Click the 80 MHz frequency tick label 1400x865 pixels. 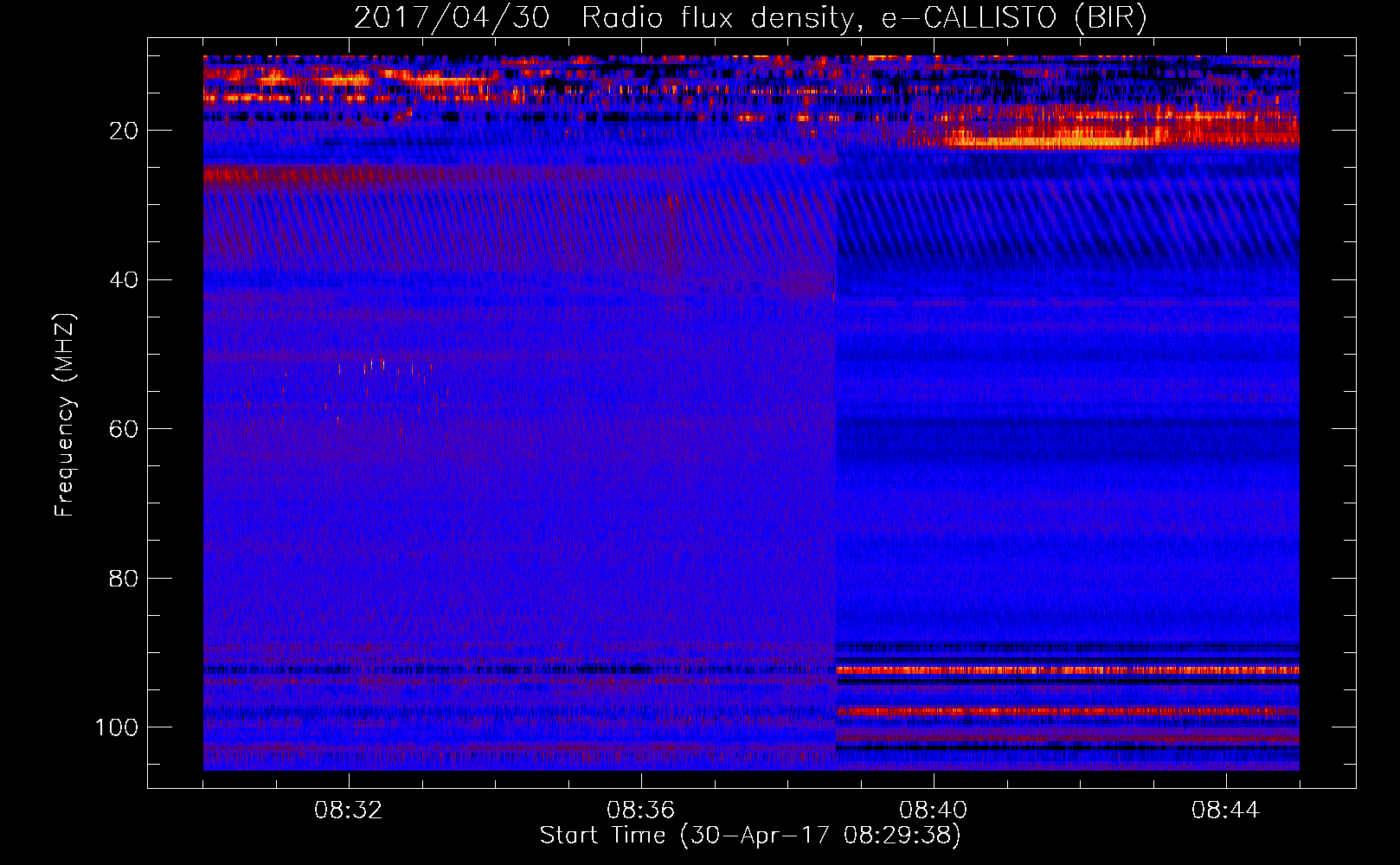[124, 578]
